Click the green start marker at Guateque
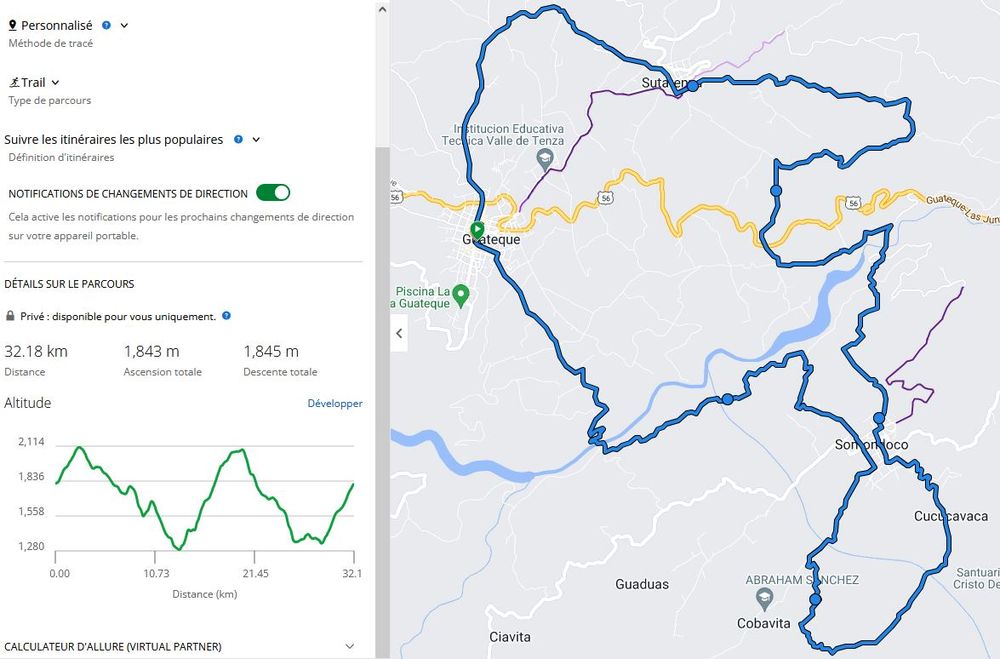Viewport: 1000px width, 659px height. (x=478, y=228)
